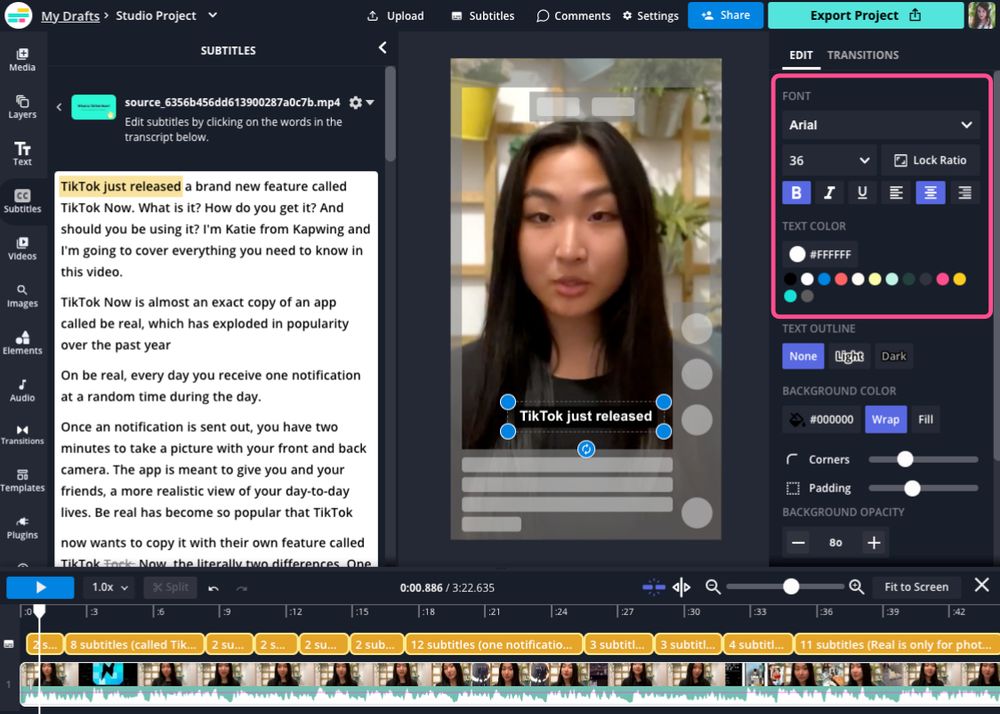The width and height of the screenshot is (1000, 714).
Task: Open the Media panel
Action: pos(22,58)
